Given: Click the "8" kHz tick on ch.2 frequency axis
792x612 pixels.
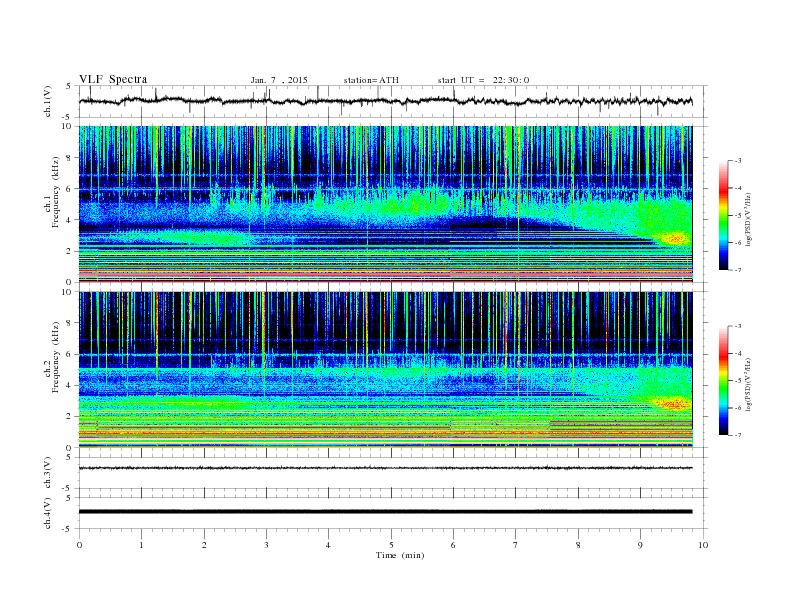Looking at the screenshot, I should (x=69, y=323).
